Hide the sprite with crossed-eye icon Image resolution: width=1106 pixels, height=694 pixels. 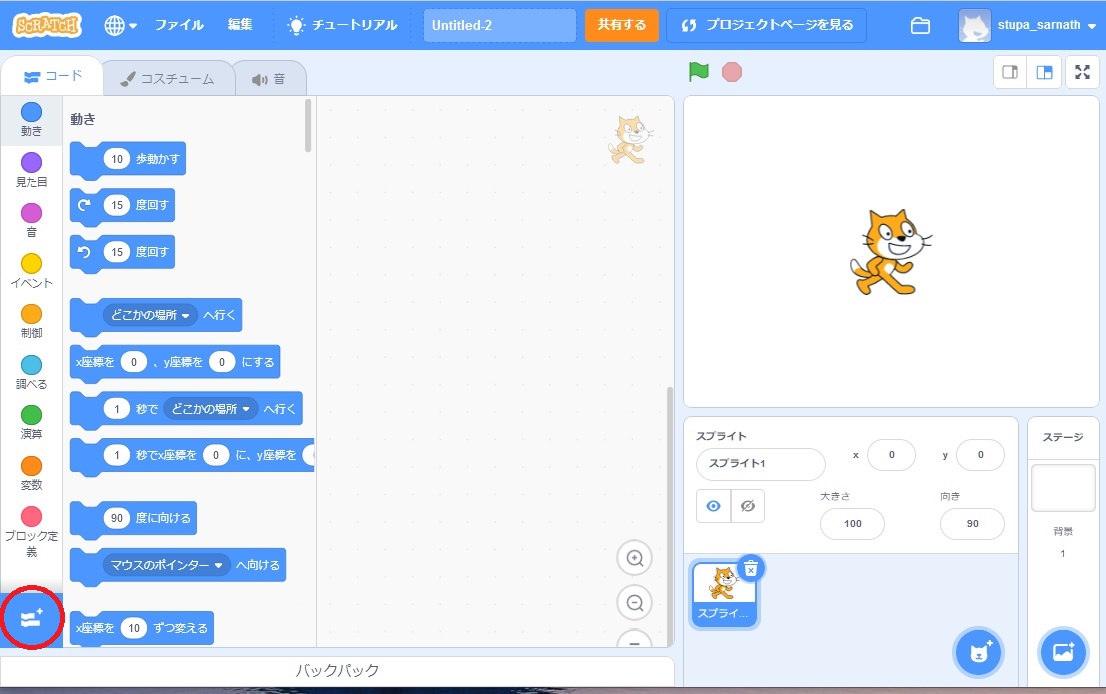(747, 506)
